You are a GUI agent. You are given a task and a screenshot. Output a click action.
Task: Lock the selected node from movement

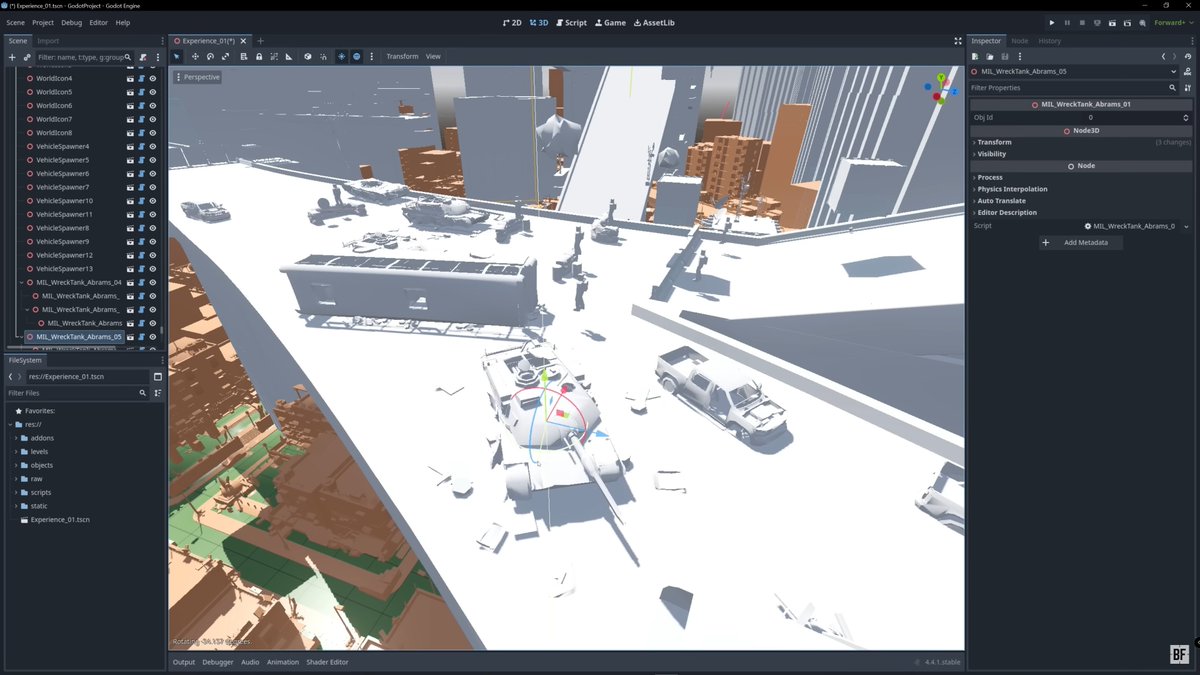pos(259,56)
